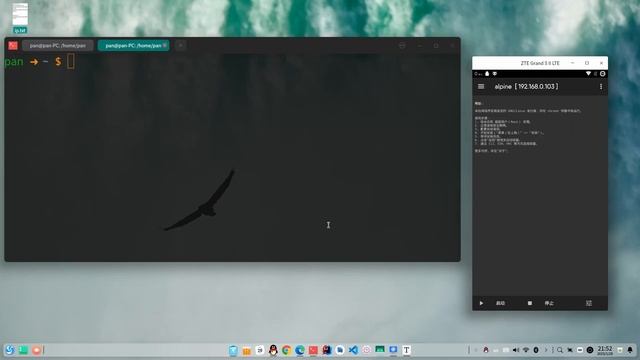The image size is (640, 360).
Task: Tap the square stop icon in phone app
Action: point(530,303)
